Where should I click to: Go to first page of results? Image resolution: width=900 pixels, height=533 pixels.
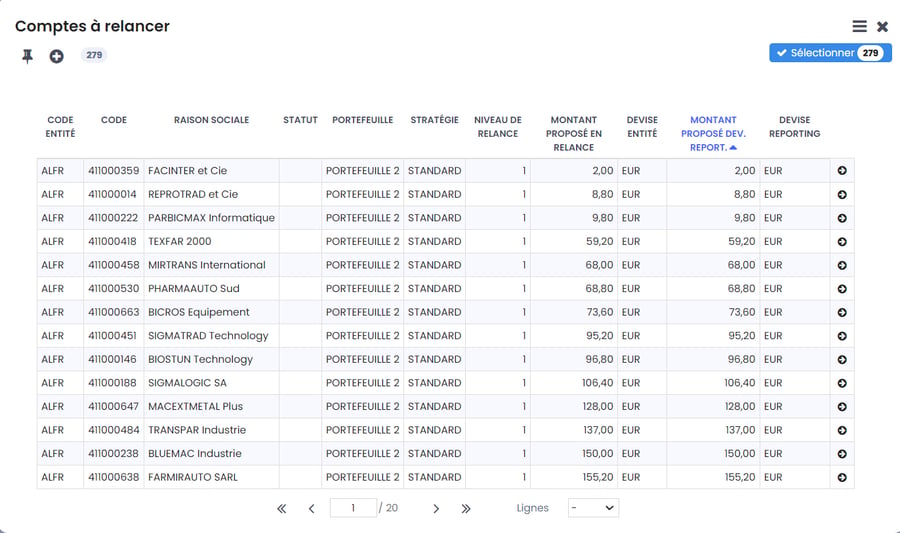click(281, 508)
